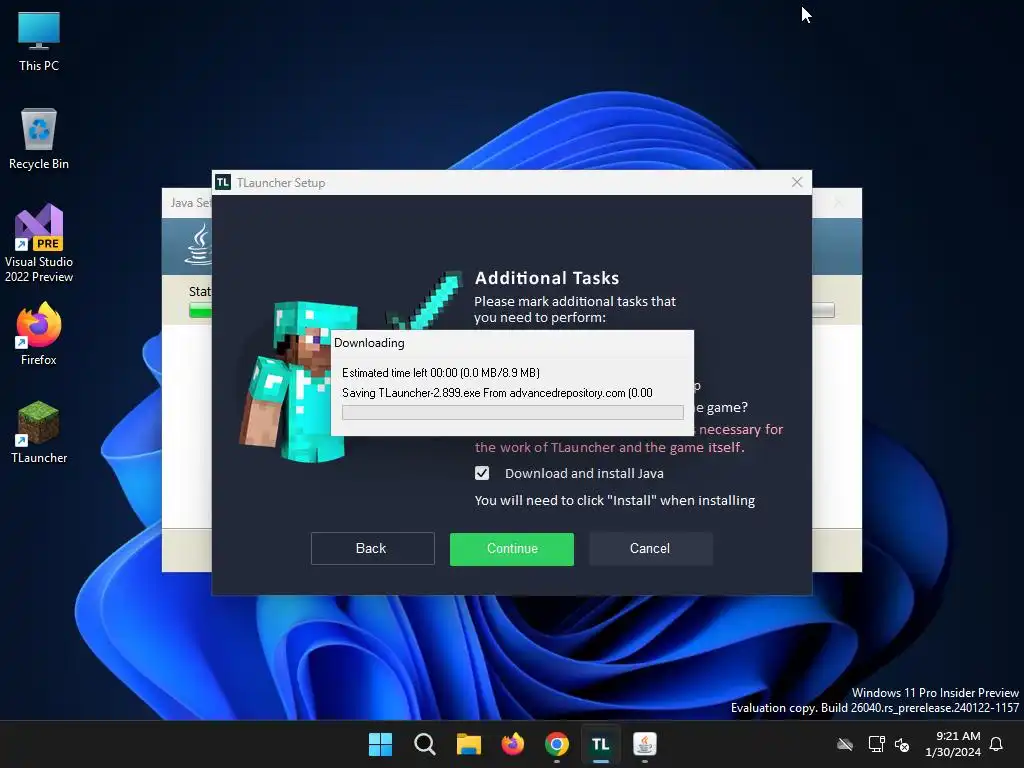The height and width of the screenshot is (768, 1024).
Task: Click the download progress bar
Action: point(513,412)
